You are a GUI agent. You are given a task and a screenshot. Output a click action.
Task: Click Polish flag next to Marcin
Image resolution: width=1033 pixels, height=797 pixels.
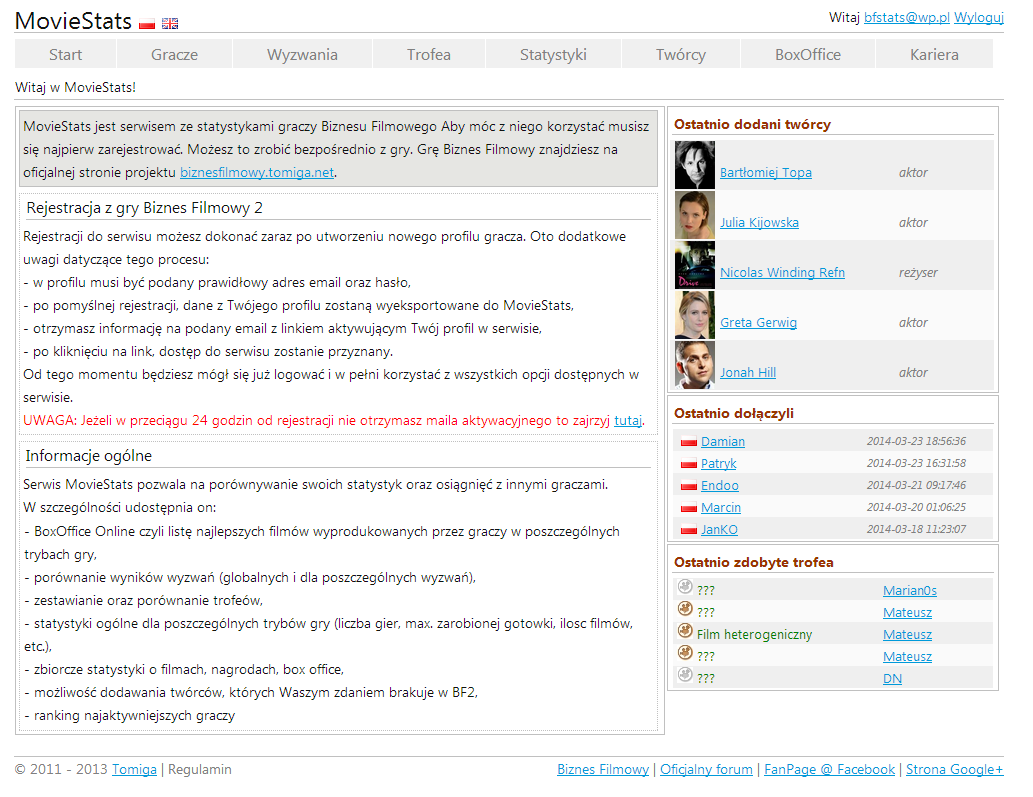coord(688,508)
